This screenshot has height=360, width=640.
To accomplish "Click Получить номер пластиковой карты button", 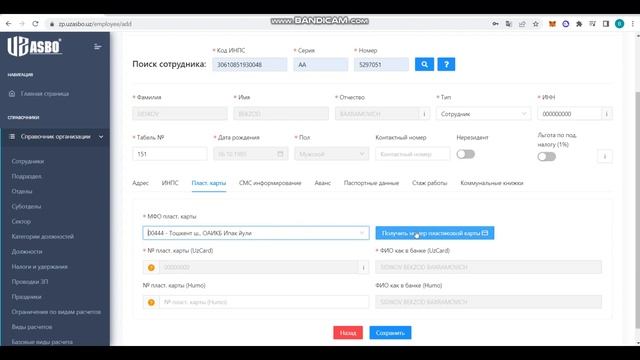I will point(435,233).
